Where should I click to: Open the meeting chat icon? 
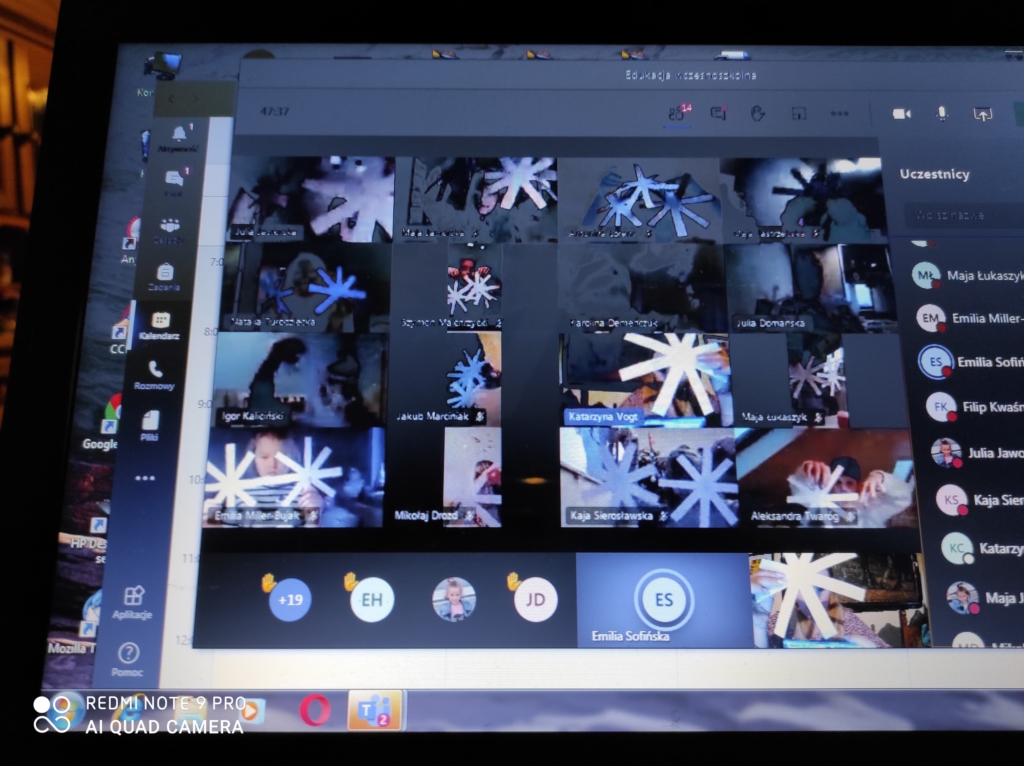[718, 114]
